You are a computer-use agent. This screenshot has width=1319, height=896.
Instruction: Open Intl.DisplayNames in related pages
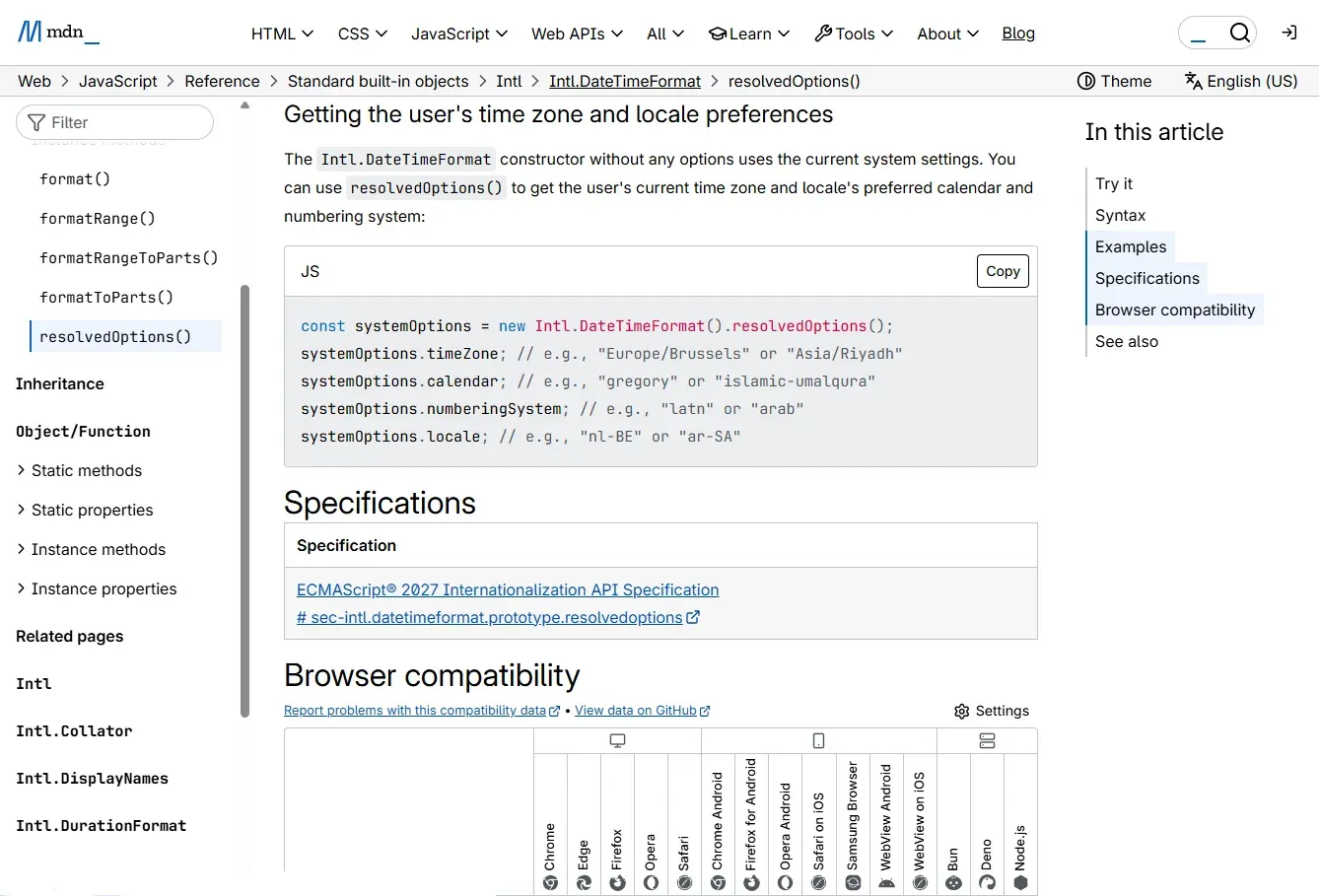point(92,778)
